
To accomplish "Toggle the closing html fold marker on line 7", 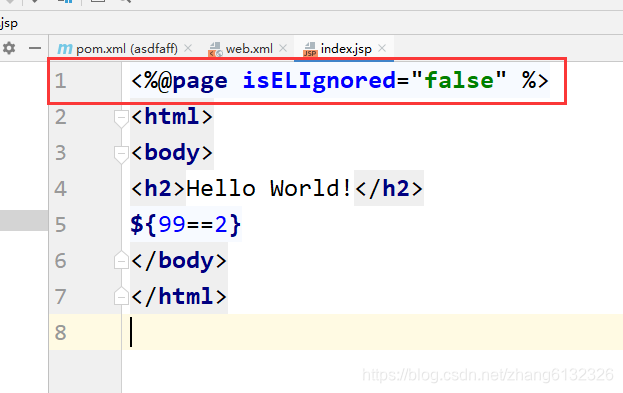I will coord(121,296).
